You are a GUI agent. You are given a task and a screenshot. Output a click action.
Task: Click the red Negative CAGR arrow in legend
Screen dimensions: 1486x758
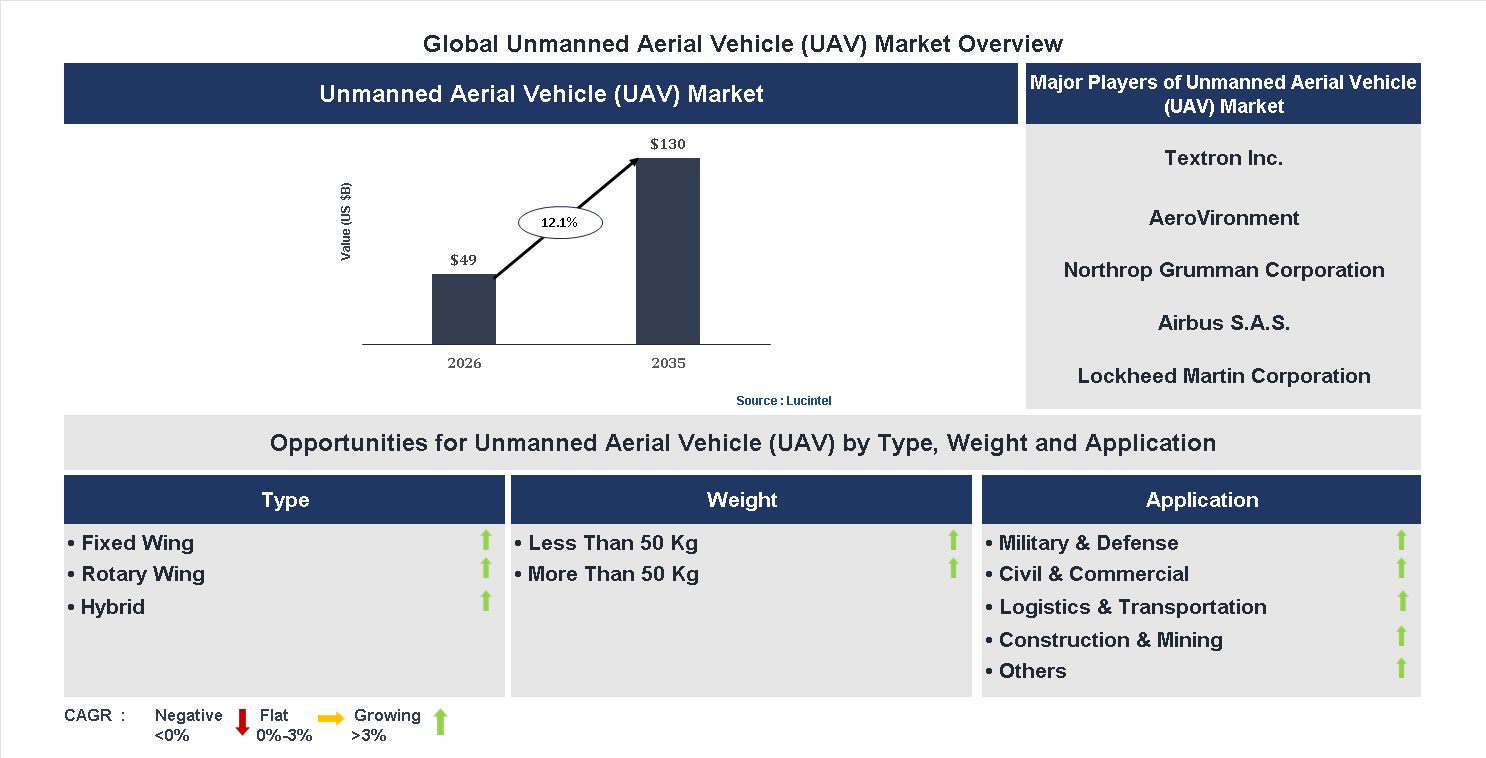point(241,722)
